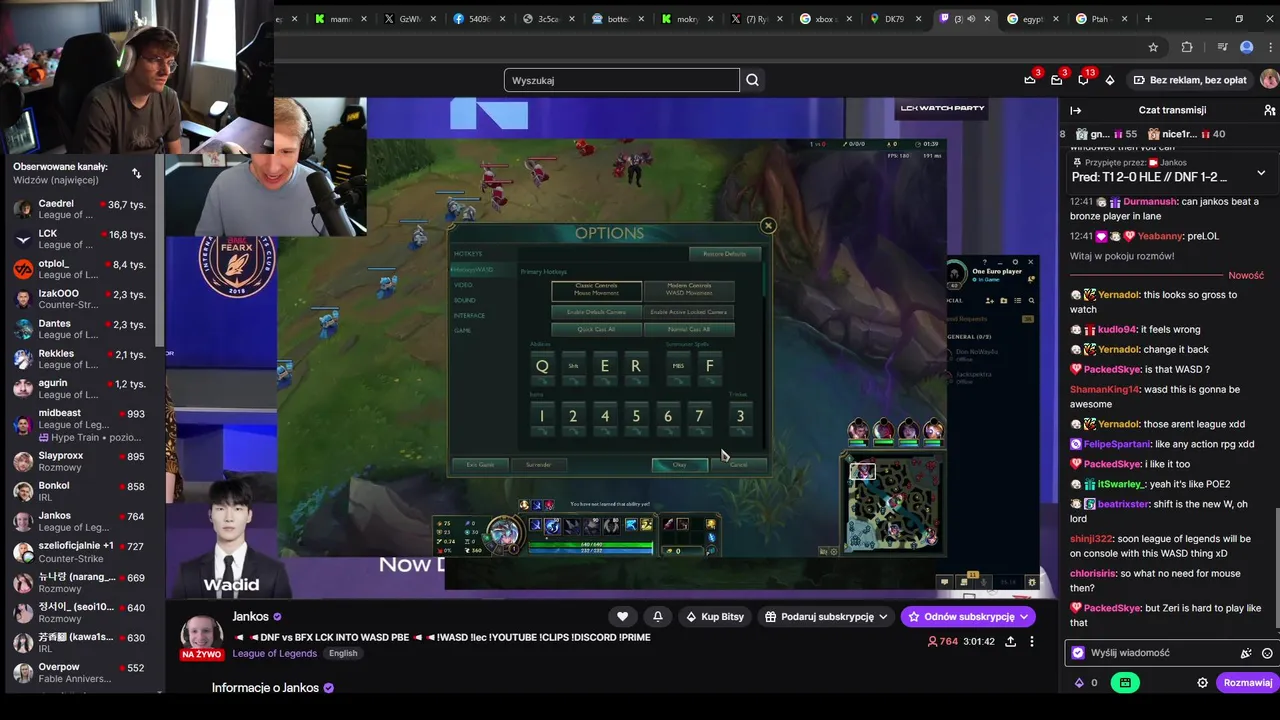Screen dimensions: 1280x720
Task: Click the Kup Bitsy button
Action: tap(714, 617)
